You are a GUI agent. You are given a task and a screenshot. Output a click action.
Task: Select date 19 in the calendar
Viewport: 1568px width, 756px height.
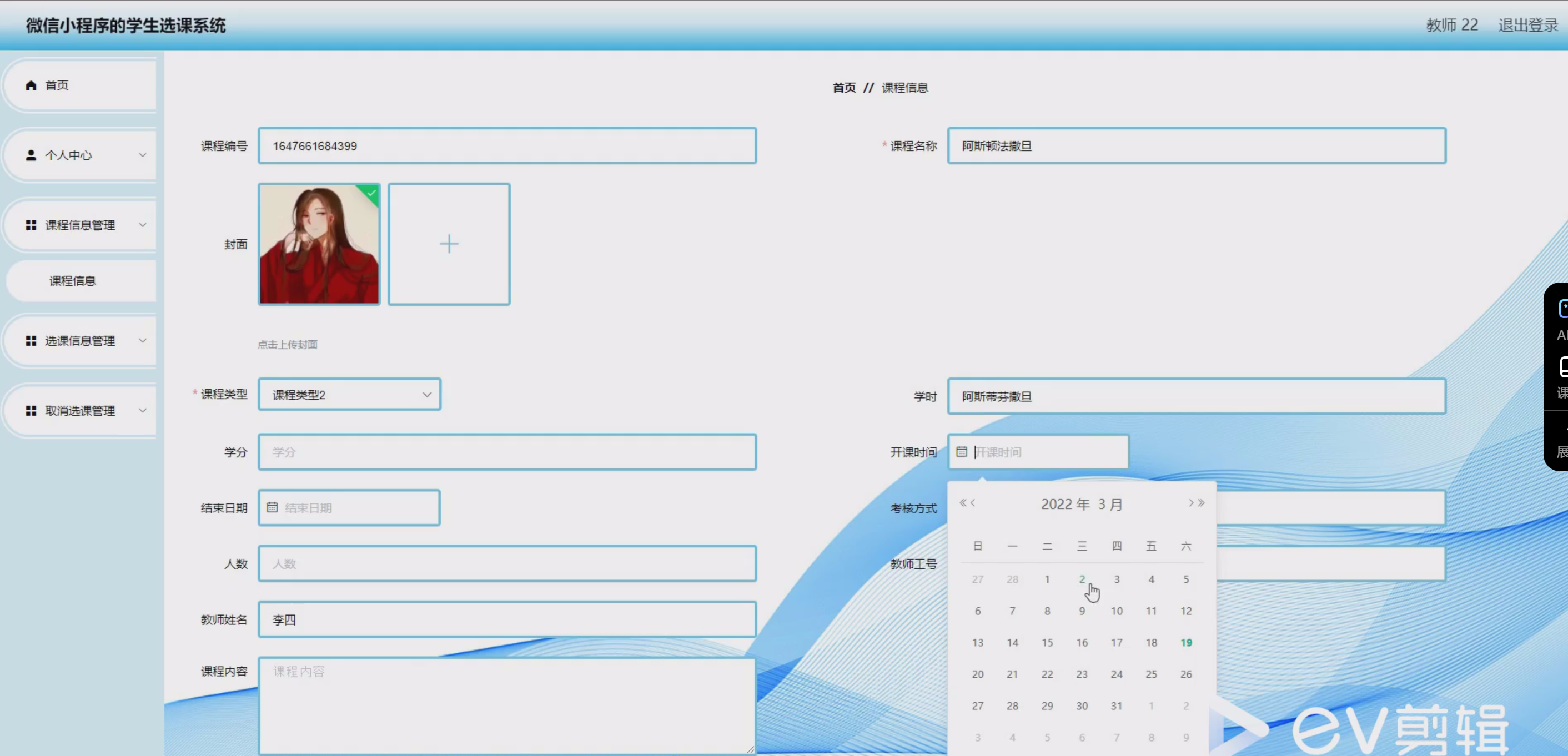[x=1186, y=643]
